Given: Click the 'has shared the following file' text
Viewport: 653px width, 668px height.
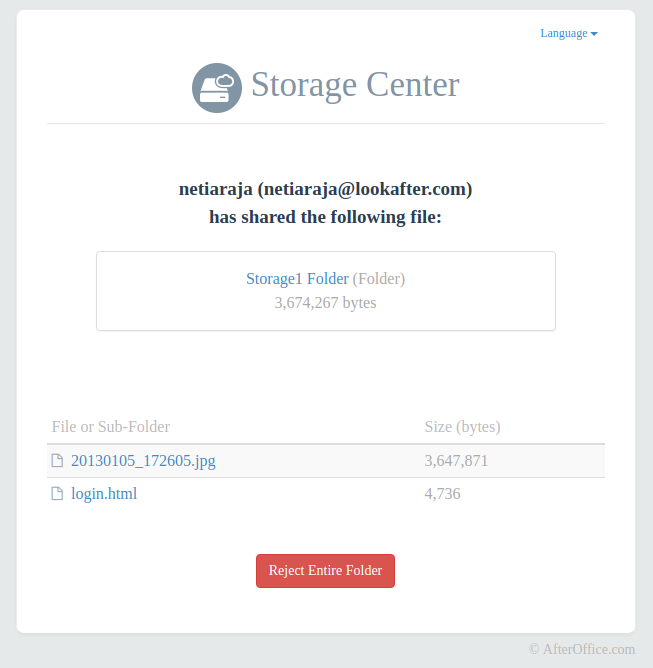Looking at the screenshot, I should [326, 217].
